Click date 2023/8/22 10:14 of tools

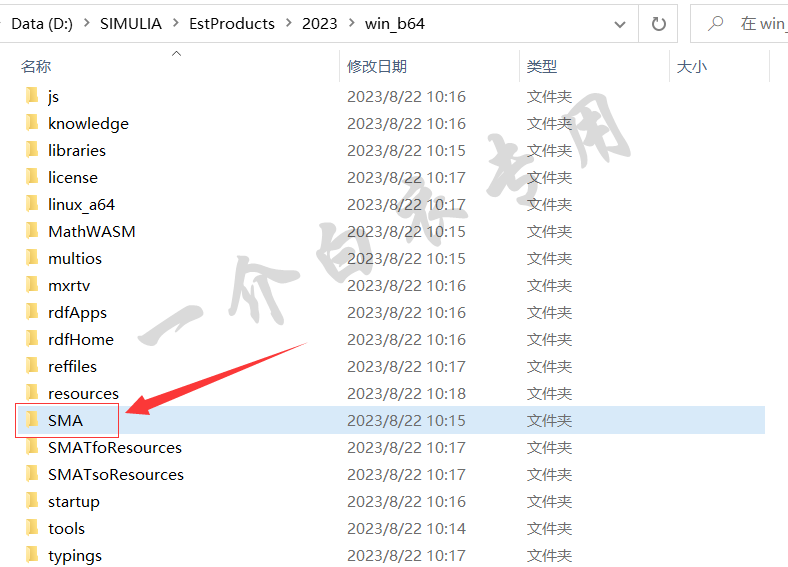pos(407,529)
